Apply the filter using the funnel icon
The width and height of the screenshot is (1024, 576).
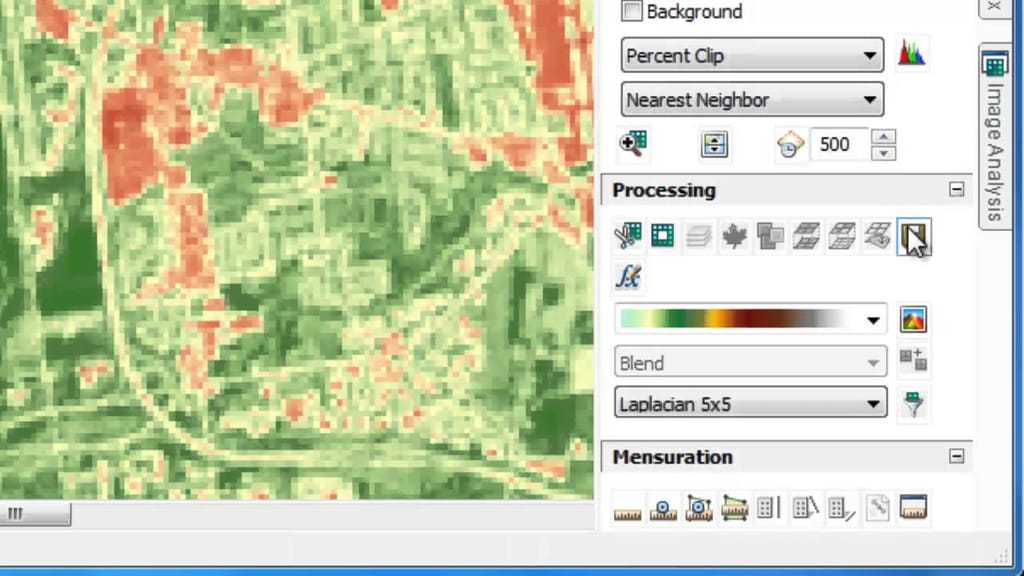[913, 403]
